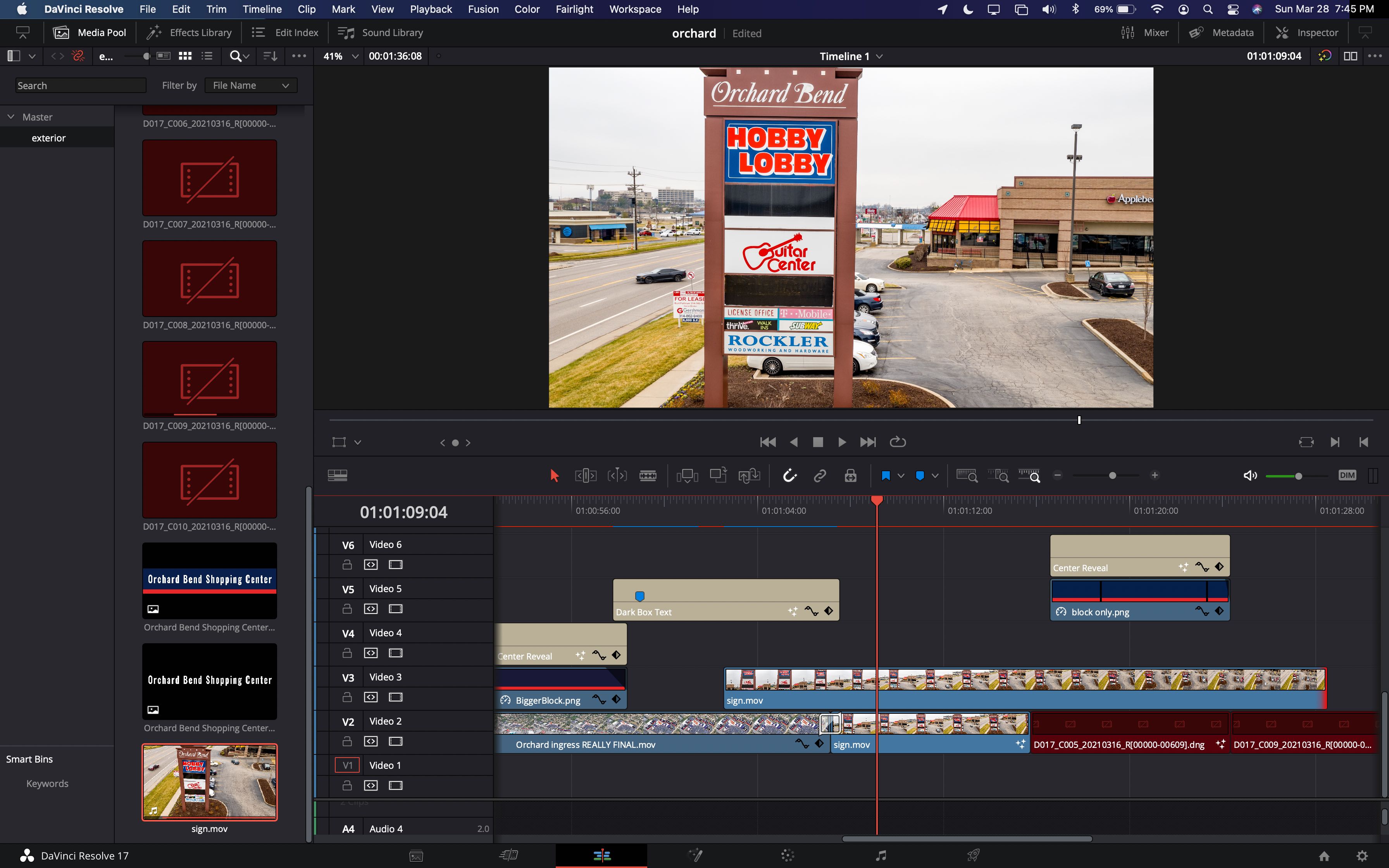Open the Sound Library panel
The height and width of the screenshot is (868, 1389).
(381, 33)
